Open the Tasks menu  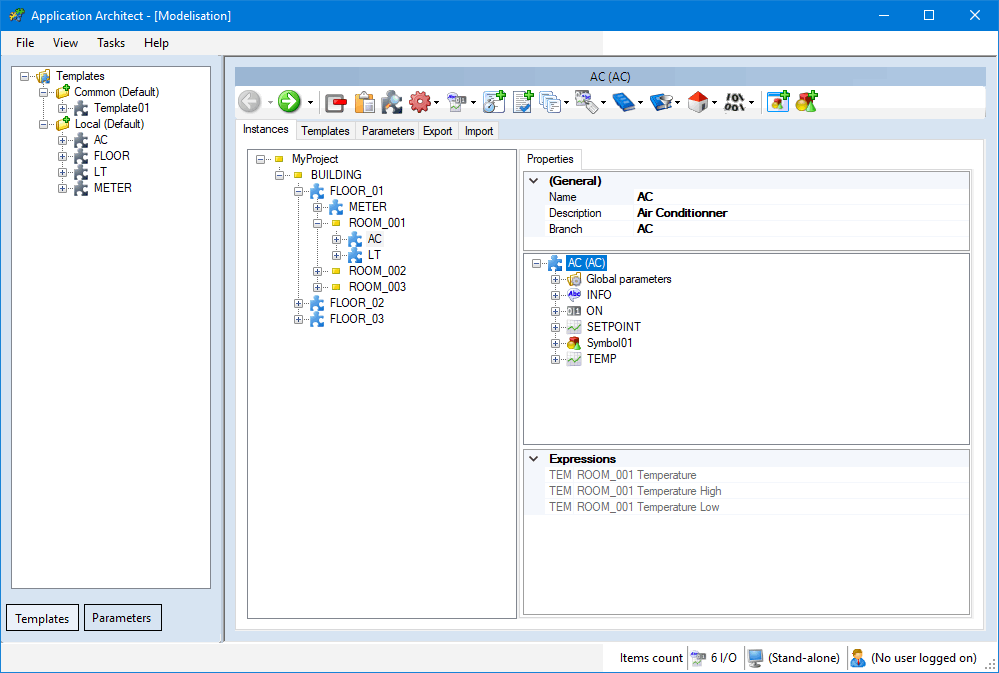111,43
